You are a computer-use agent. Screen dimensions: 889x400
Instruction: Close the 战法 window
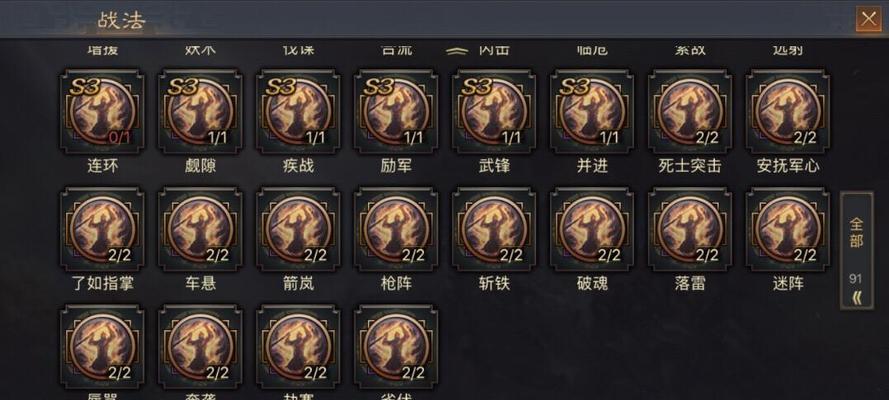(x=869, y=19)
